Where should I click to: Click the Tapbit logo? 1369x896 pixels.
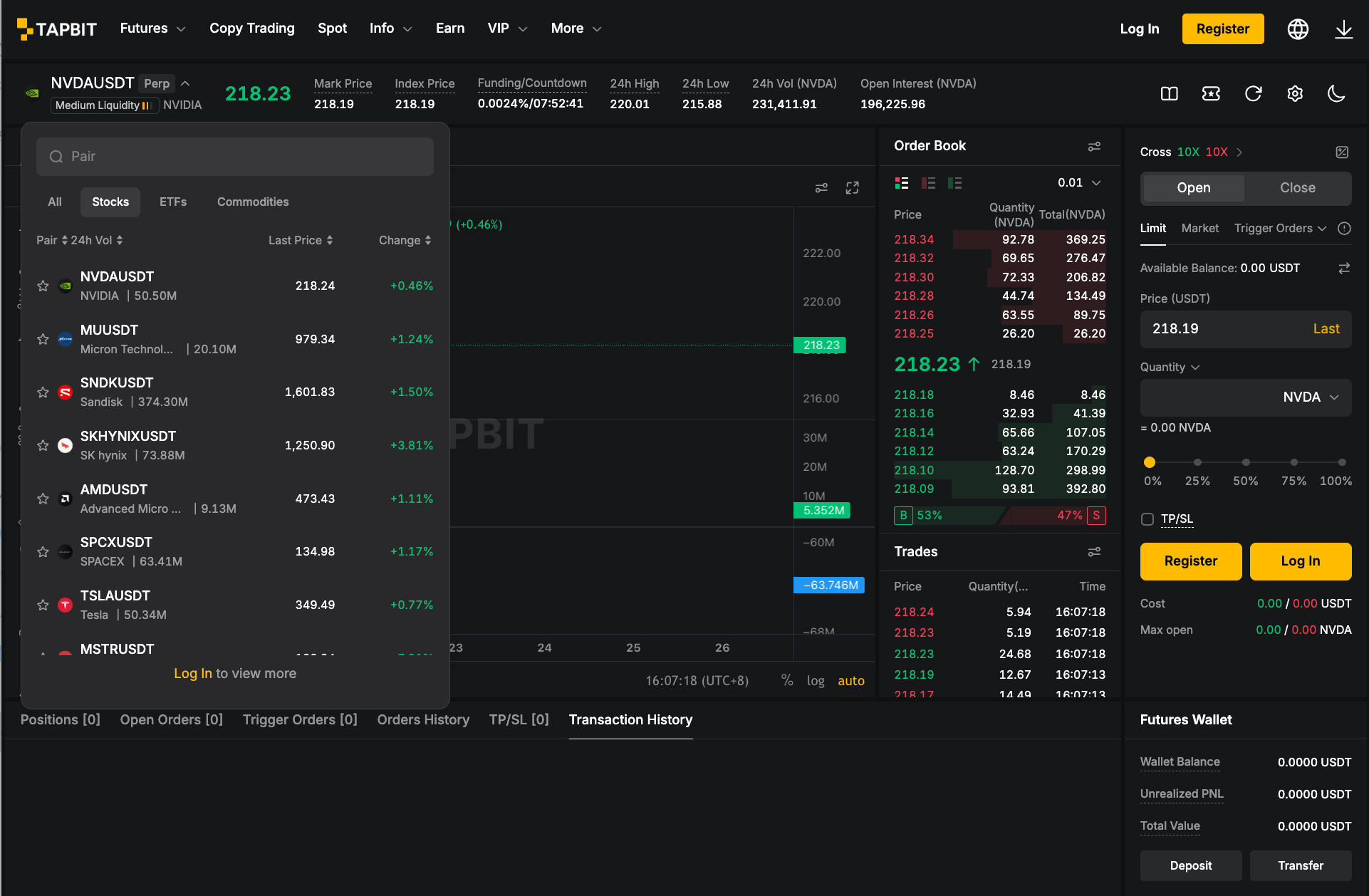(x=56, y=29)
